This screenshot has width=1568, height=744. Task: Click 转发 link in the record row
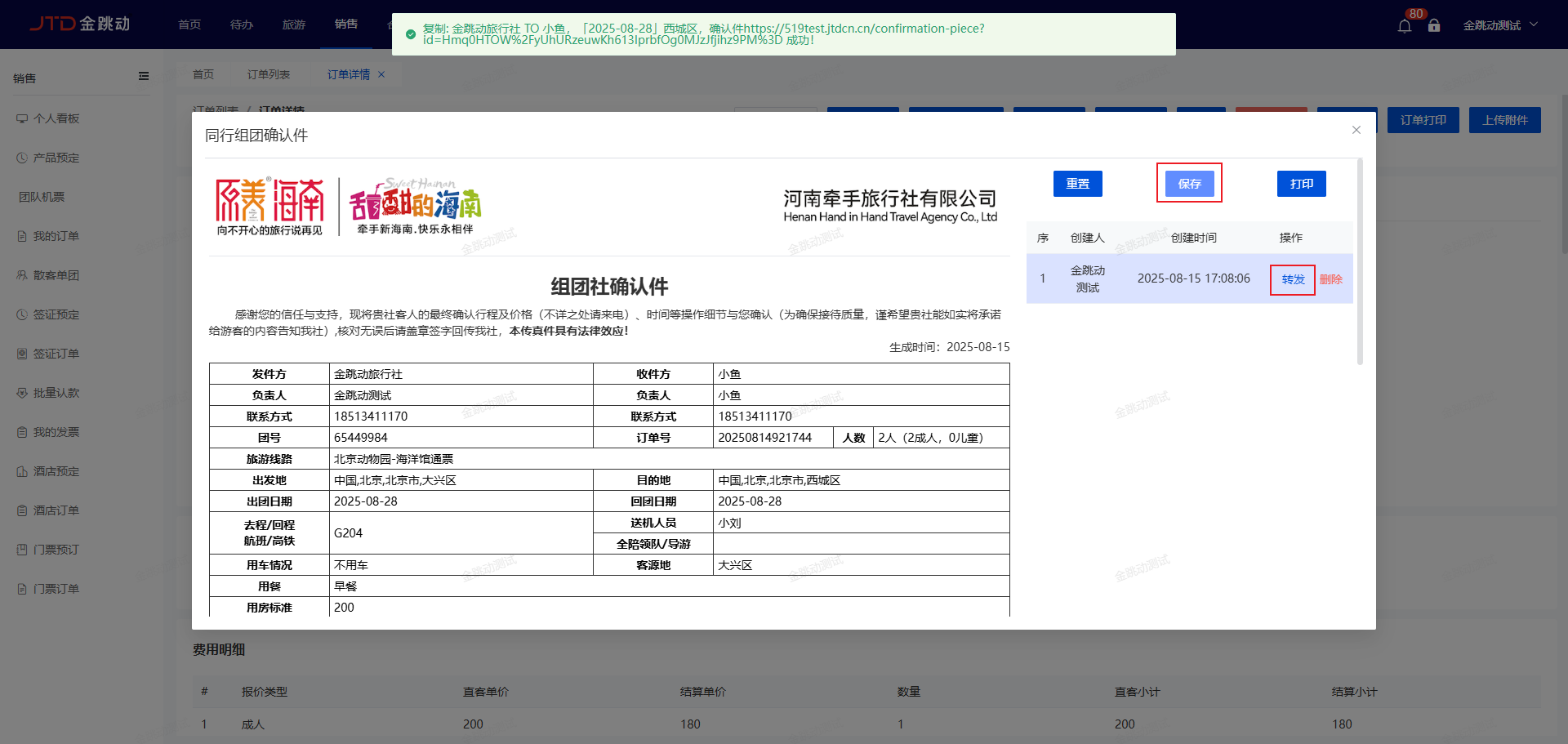pos(1293,279)
